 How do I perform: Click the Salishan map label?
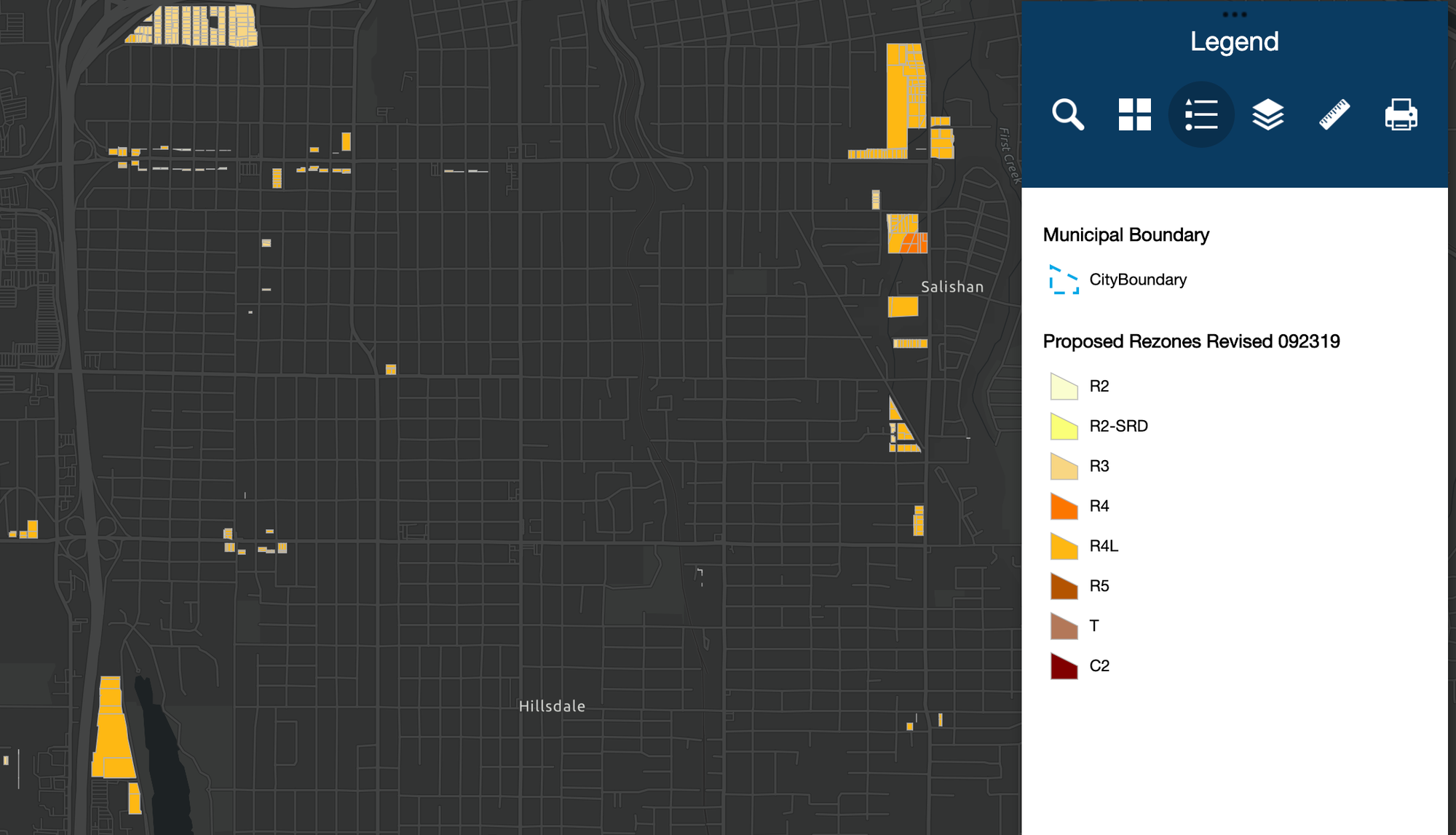(x=951, y=287)
